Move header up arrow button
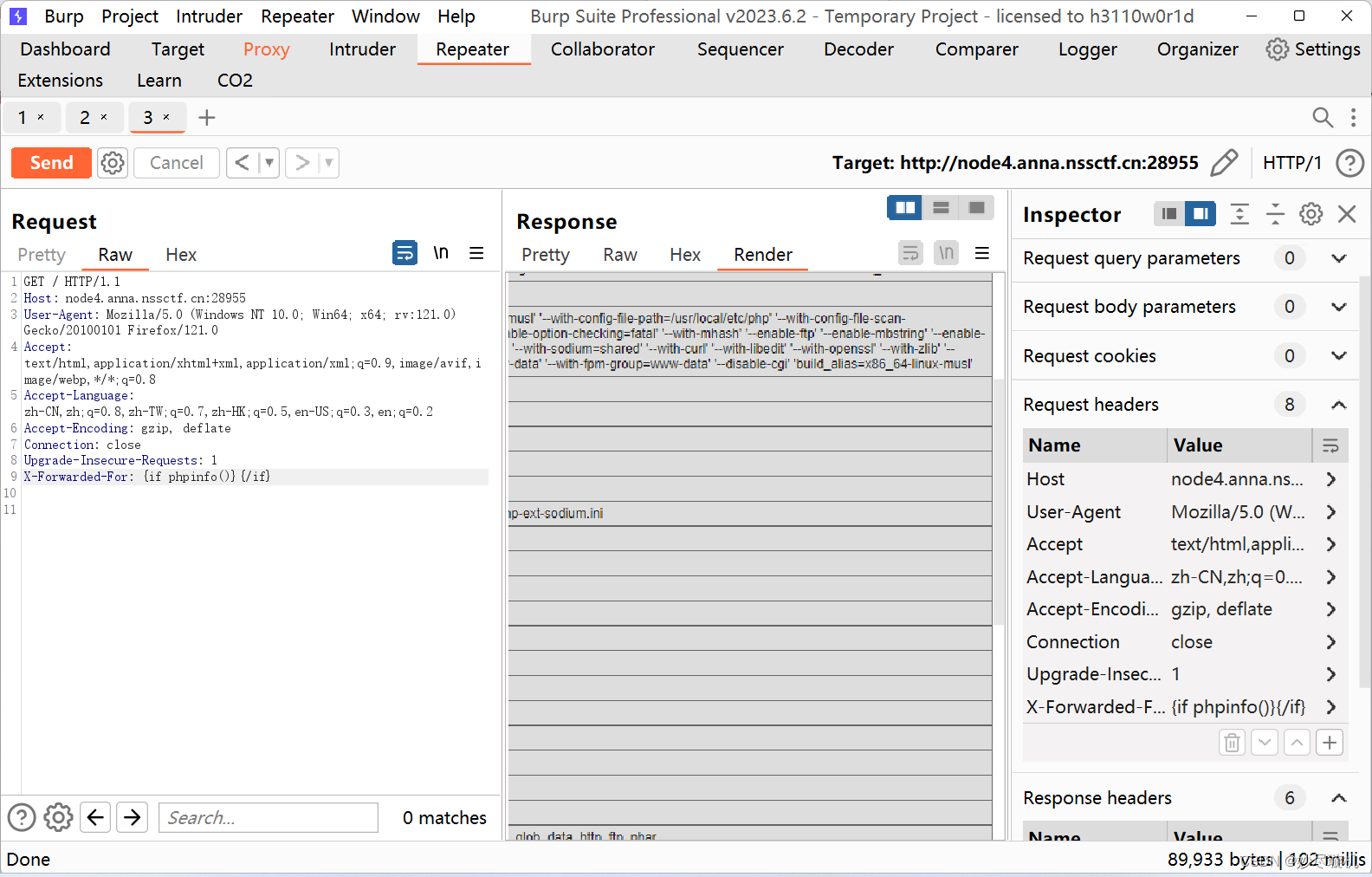Screen dimensions: 1372x877 1297,743
